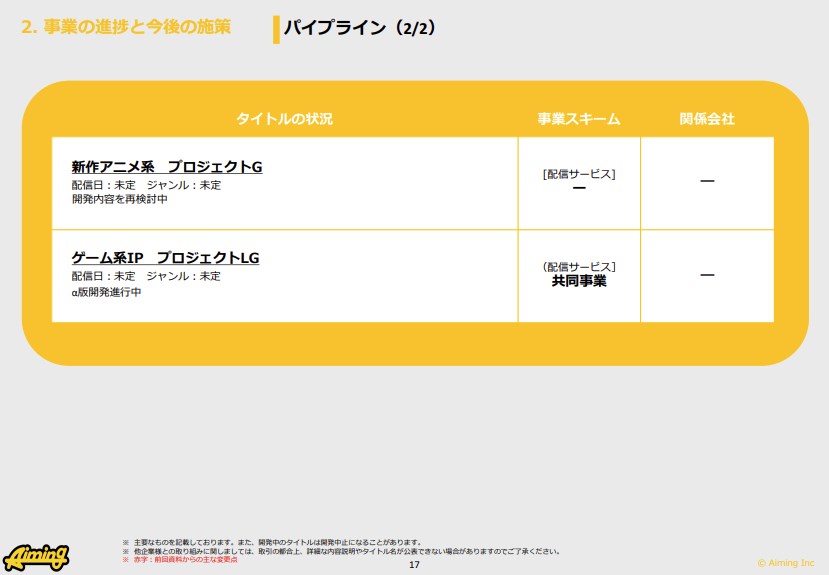Select the パイプライン (2/2) slide title
Viewport: 829px width, 575px height.
(359, 28)
